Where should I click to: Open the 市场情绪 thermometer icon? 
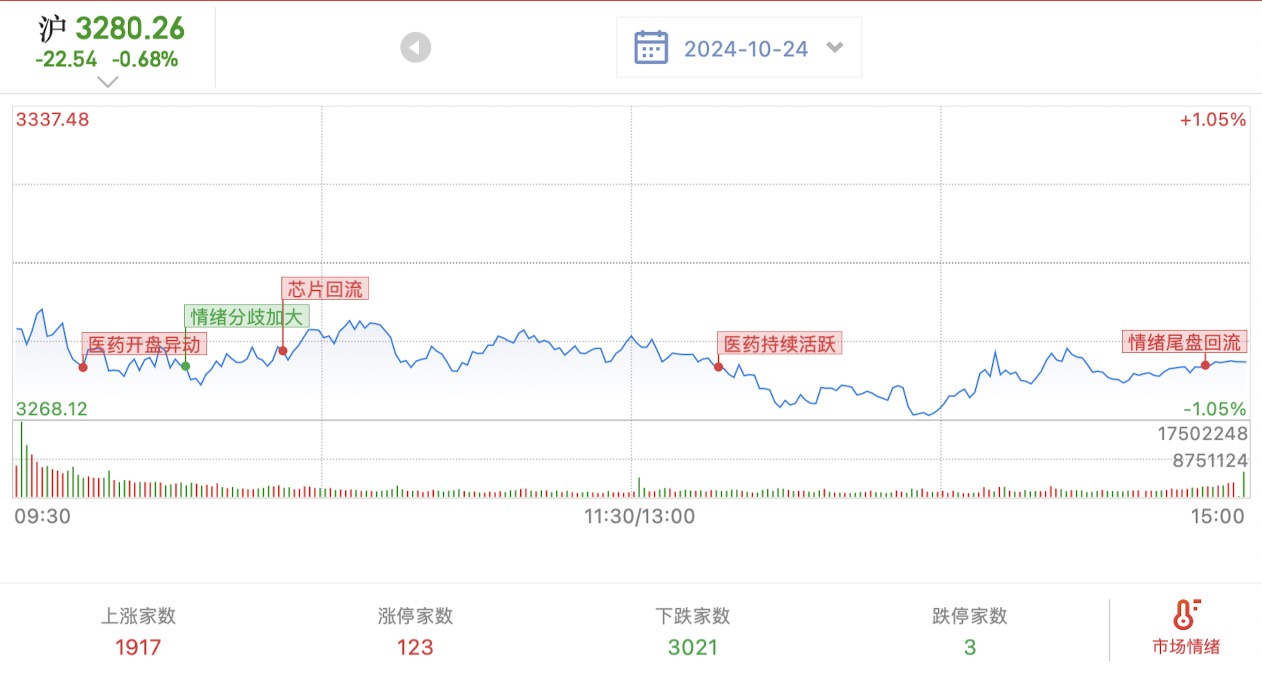click(x=1185, y=615)
